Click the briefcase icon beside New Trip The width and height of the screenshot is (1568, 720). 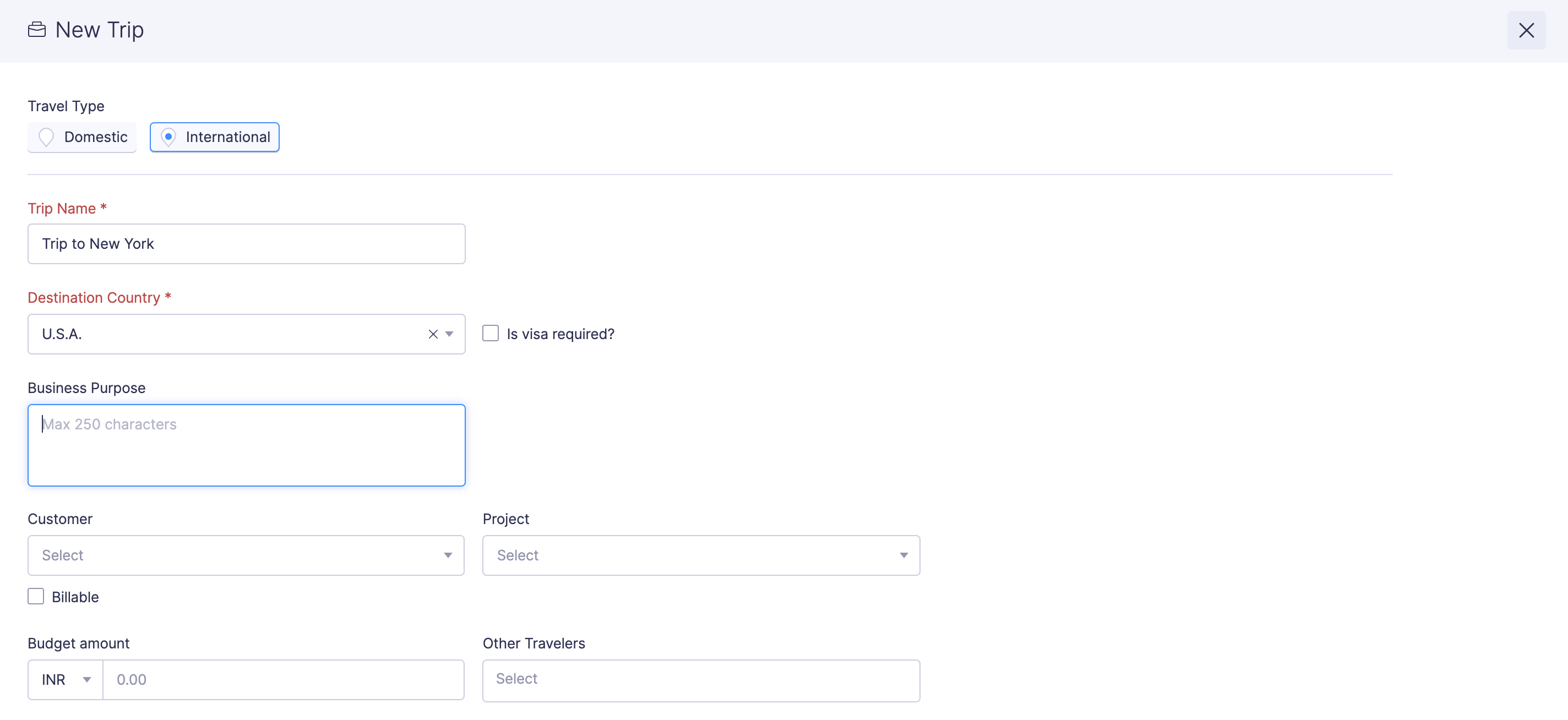[36, 30]
